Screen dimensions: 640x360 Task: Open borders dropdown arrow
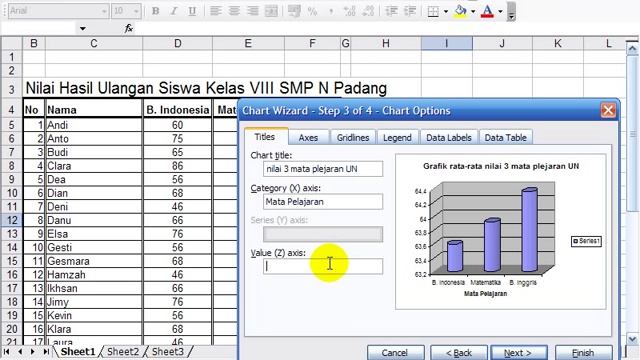[x=446, y=11]
